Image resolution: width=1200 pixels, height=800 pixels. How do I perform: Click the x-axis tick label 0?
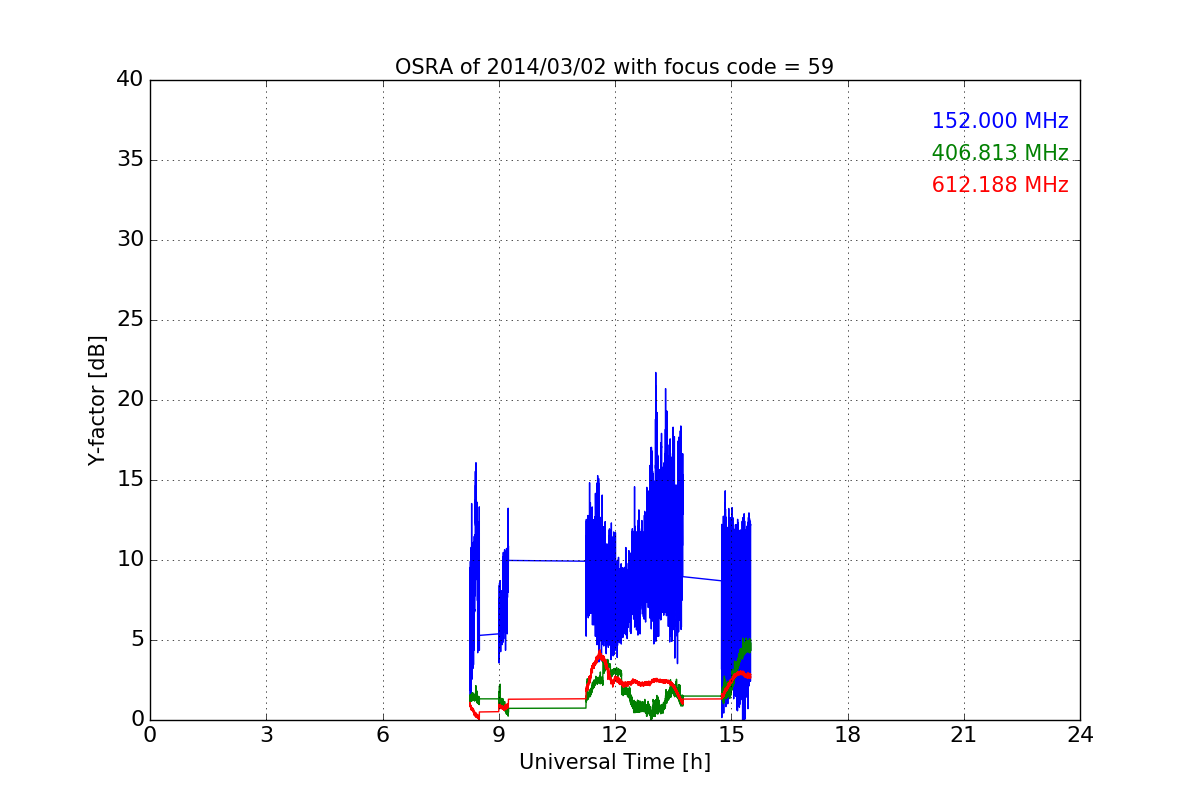pos(150,735)
